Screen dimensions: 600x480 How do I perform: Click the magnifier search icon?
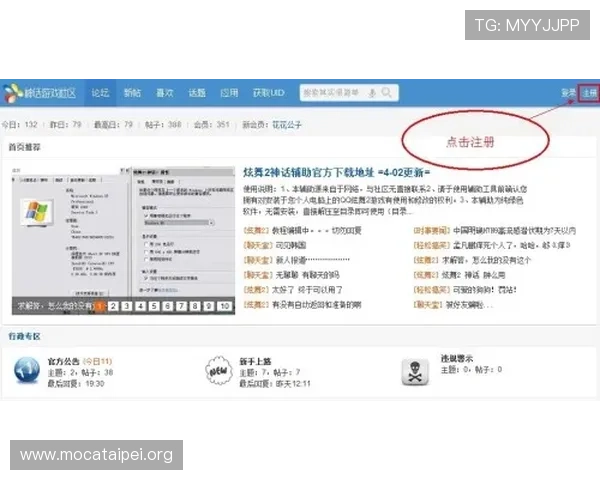click(x=387, y=92)
